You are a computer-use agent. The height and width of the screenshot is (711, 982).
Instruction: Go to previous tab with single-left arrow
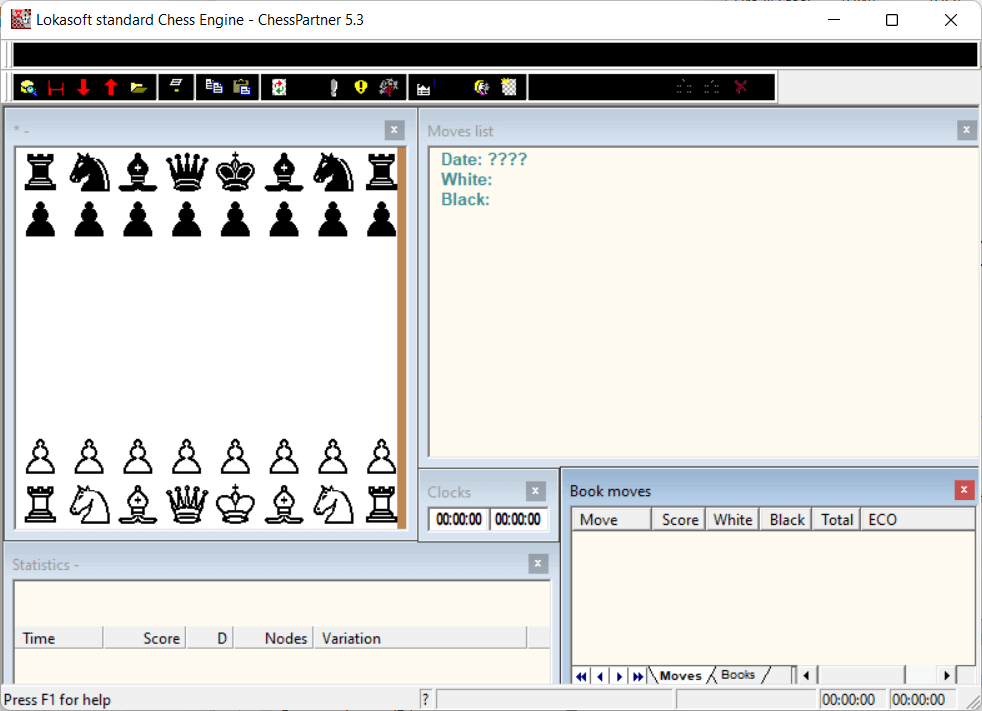tap(600, 676)
